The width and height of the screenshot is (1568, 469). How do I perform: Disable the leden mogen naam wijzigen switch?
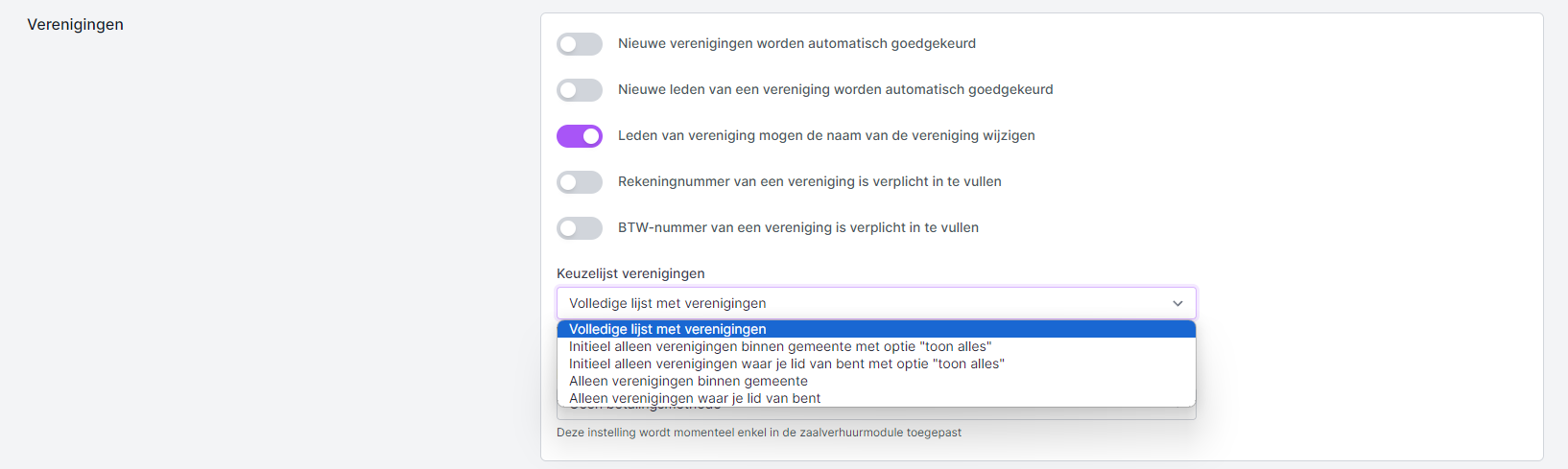coord(580,136)
